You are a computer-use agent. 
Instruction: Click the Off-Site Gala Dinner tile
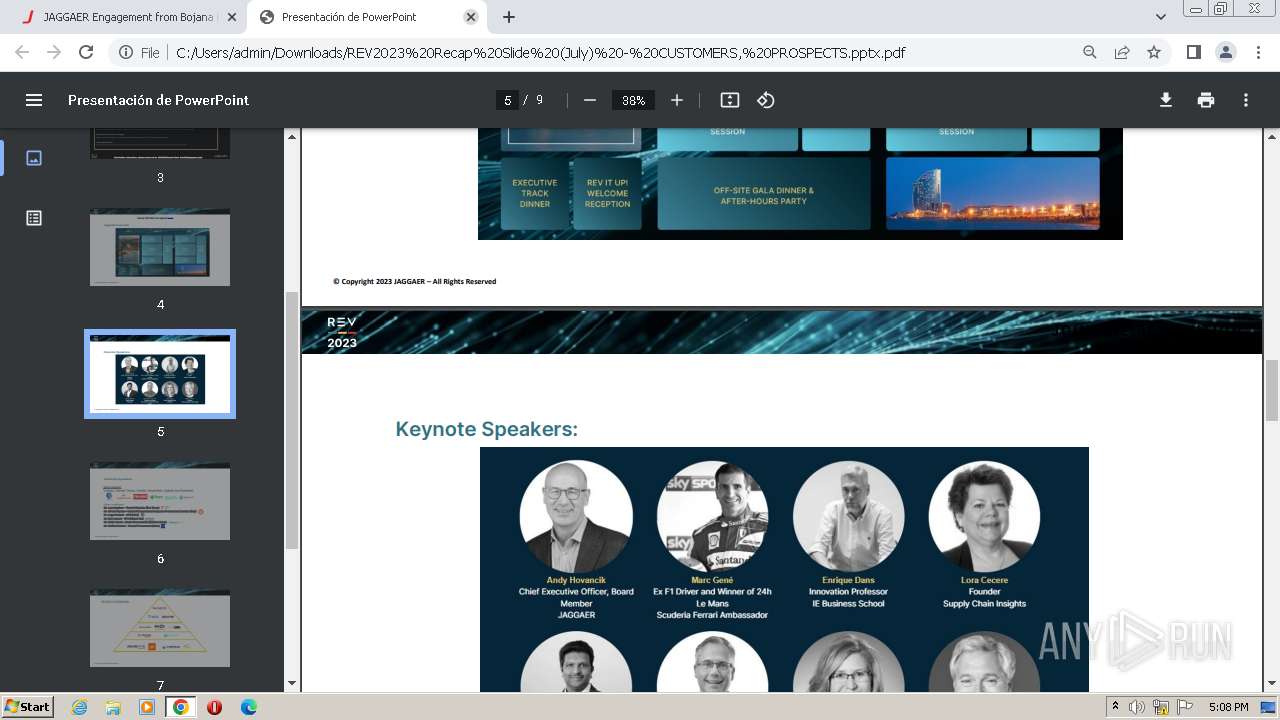click(764, 195)
